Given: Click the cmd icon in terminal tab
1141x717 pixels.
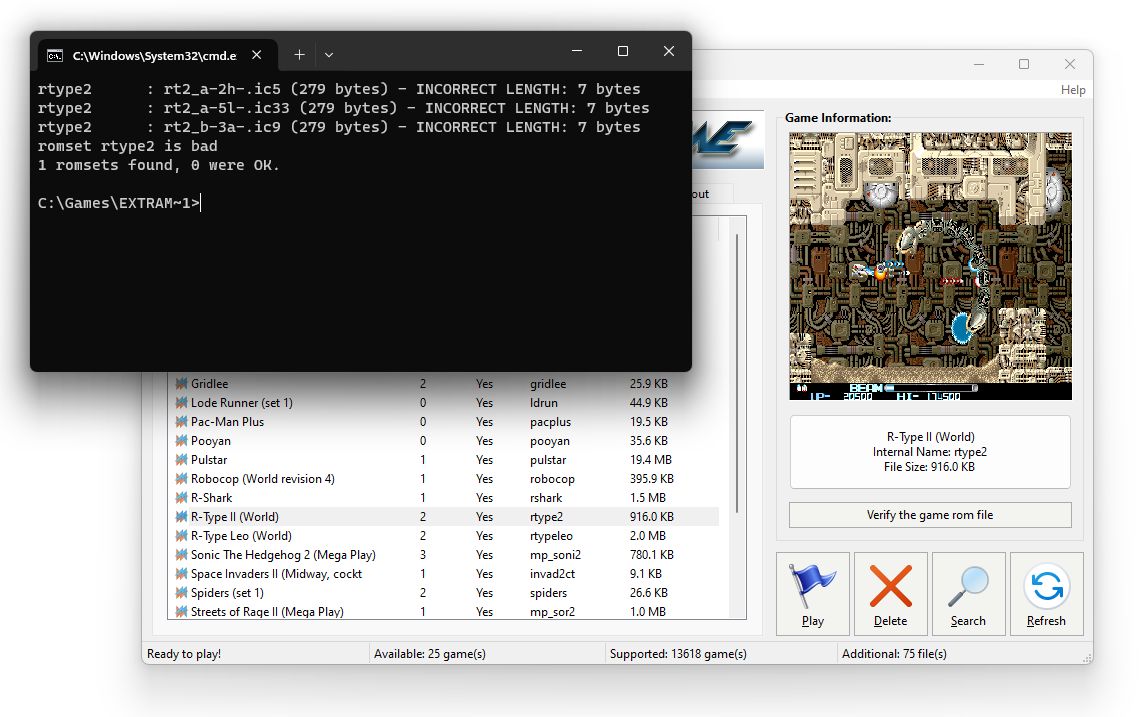Looking at the screenshot, I should coord(56,55).
